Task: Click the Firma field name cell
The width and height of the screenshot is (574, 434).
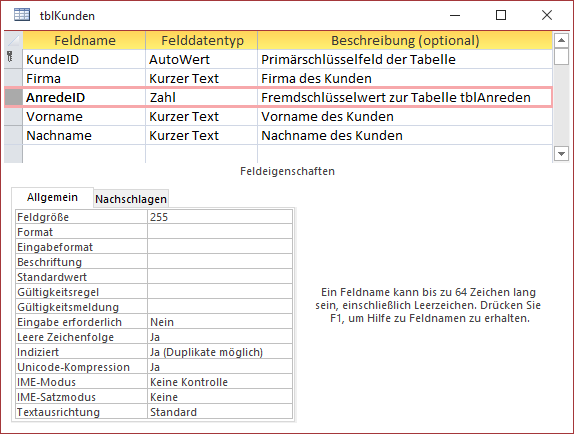Action: [x=84, y=78]
